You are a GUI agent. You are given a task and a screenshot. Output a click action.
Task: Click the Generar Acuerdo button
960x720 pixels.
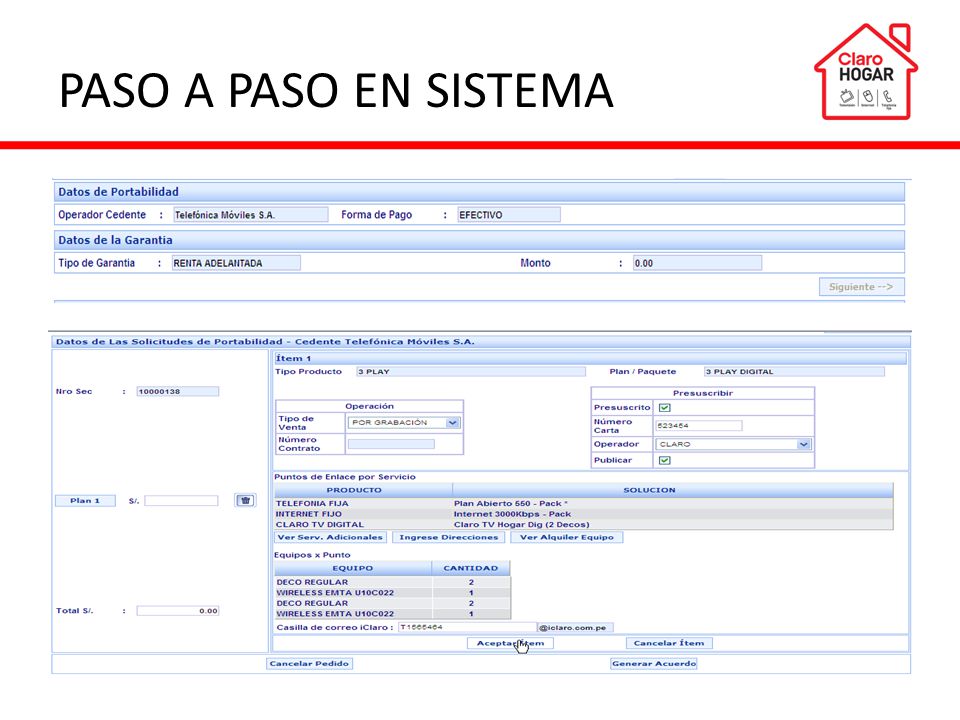pyautogui.click(x=654, y=663)
